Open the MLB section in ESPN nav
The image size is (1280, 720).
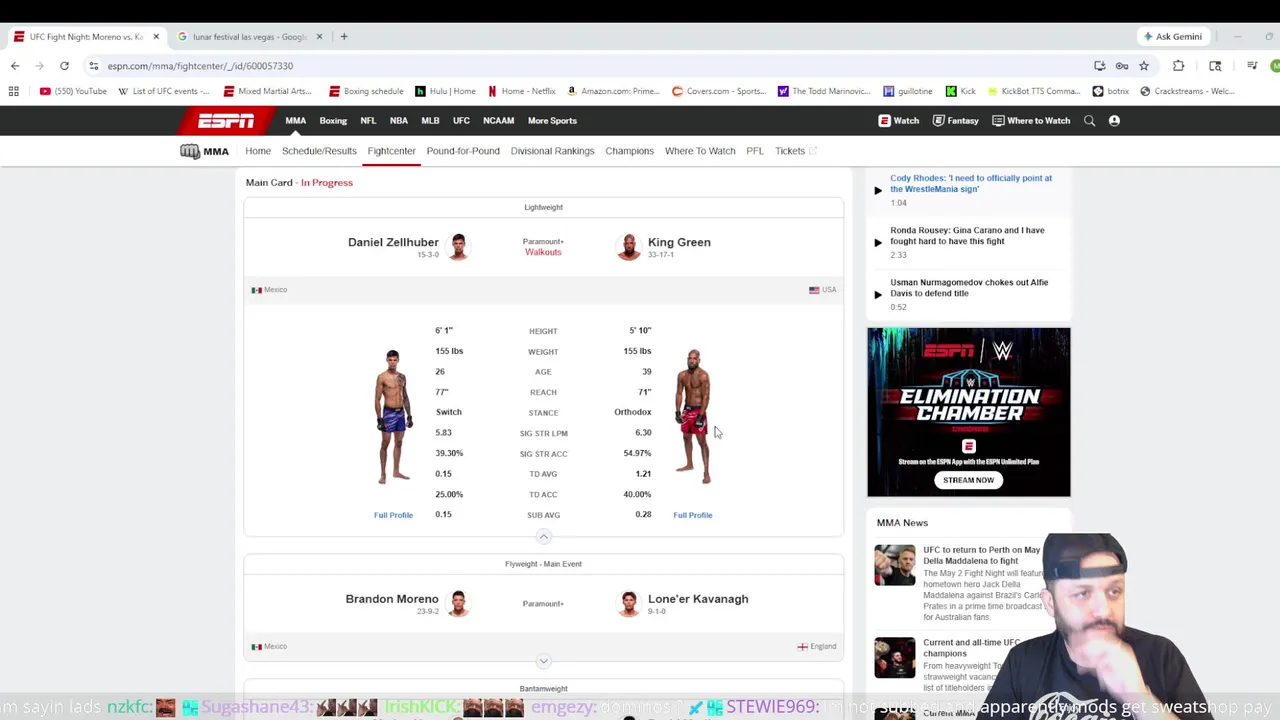point(430,121)
